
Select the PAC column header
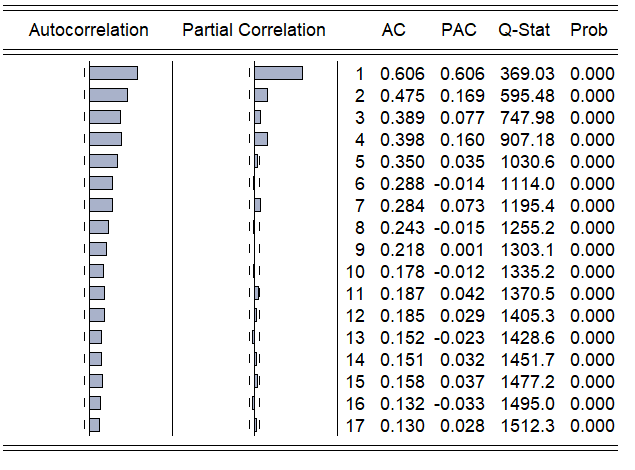[458, 30]
